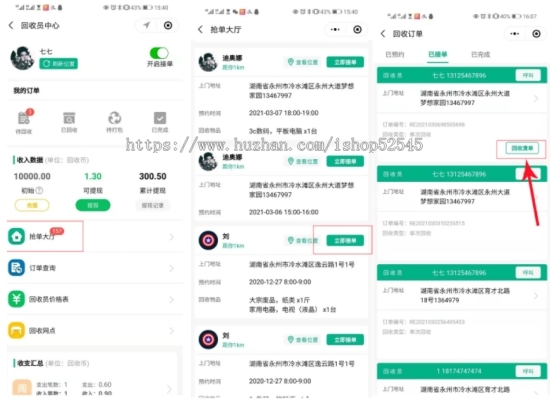Switch to the 已预约 tab in 回收订单

[x=395, y=54]
